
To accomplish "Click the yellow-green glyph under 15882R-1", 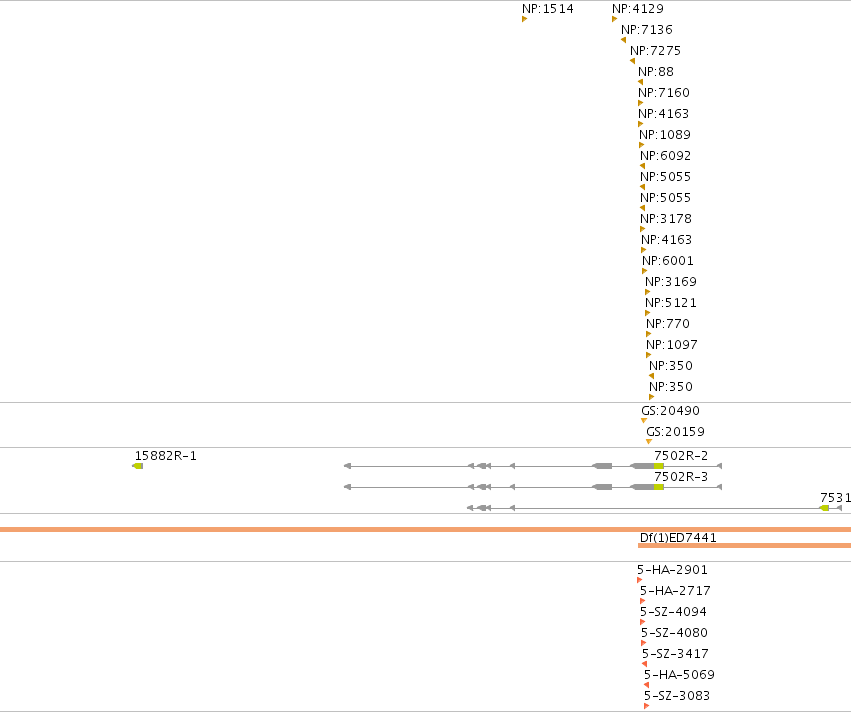I will pyautogui.click(x=138, y=466).
